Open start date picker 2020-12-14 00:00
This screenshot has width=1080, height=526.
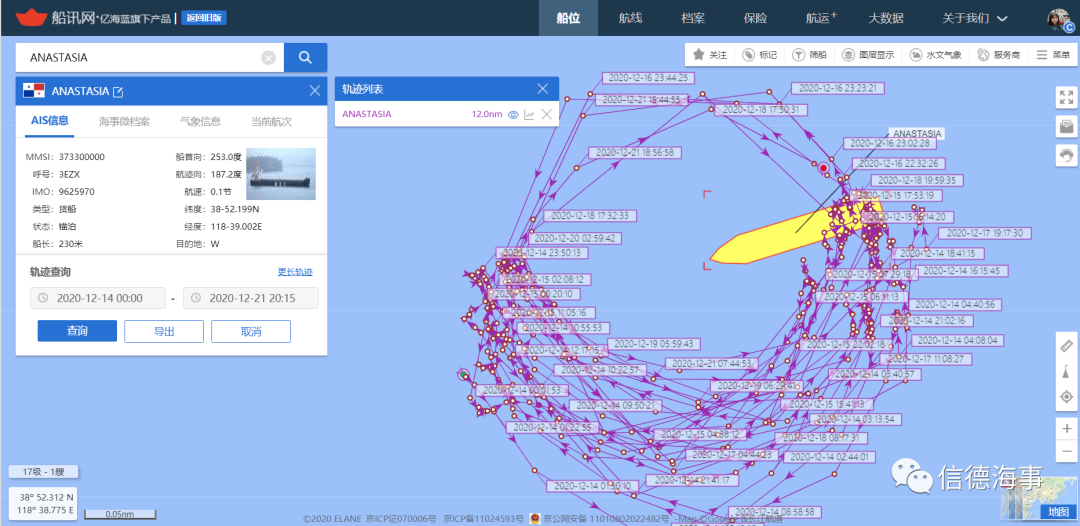[98, 298]
